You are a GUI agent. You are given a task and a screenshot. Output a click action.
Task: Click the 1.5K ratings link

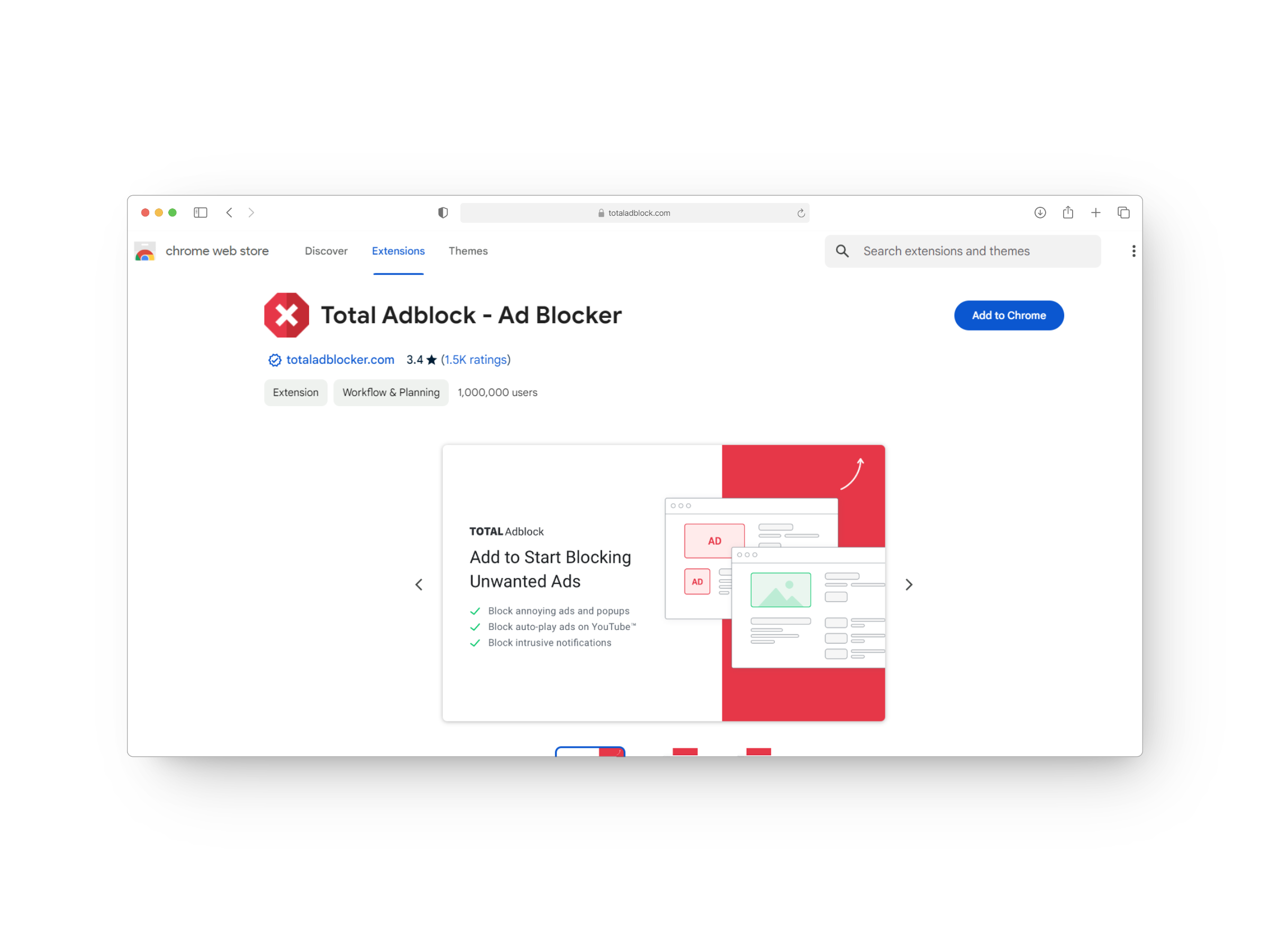tap(475, 360)
